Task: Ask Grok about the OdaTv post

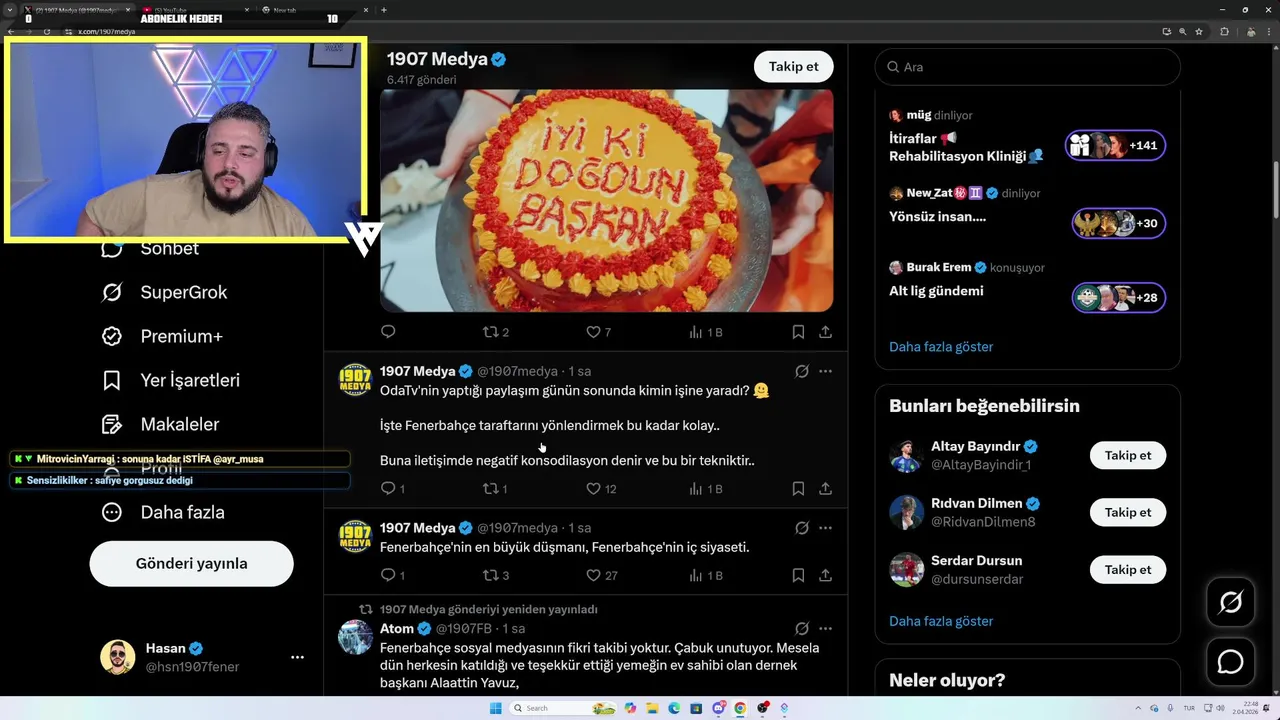Action: coord(801,371)
